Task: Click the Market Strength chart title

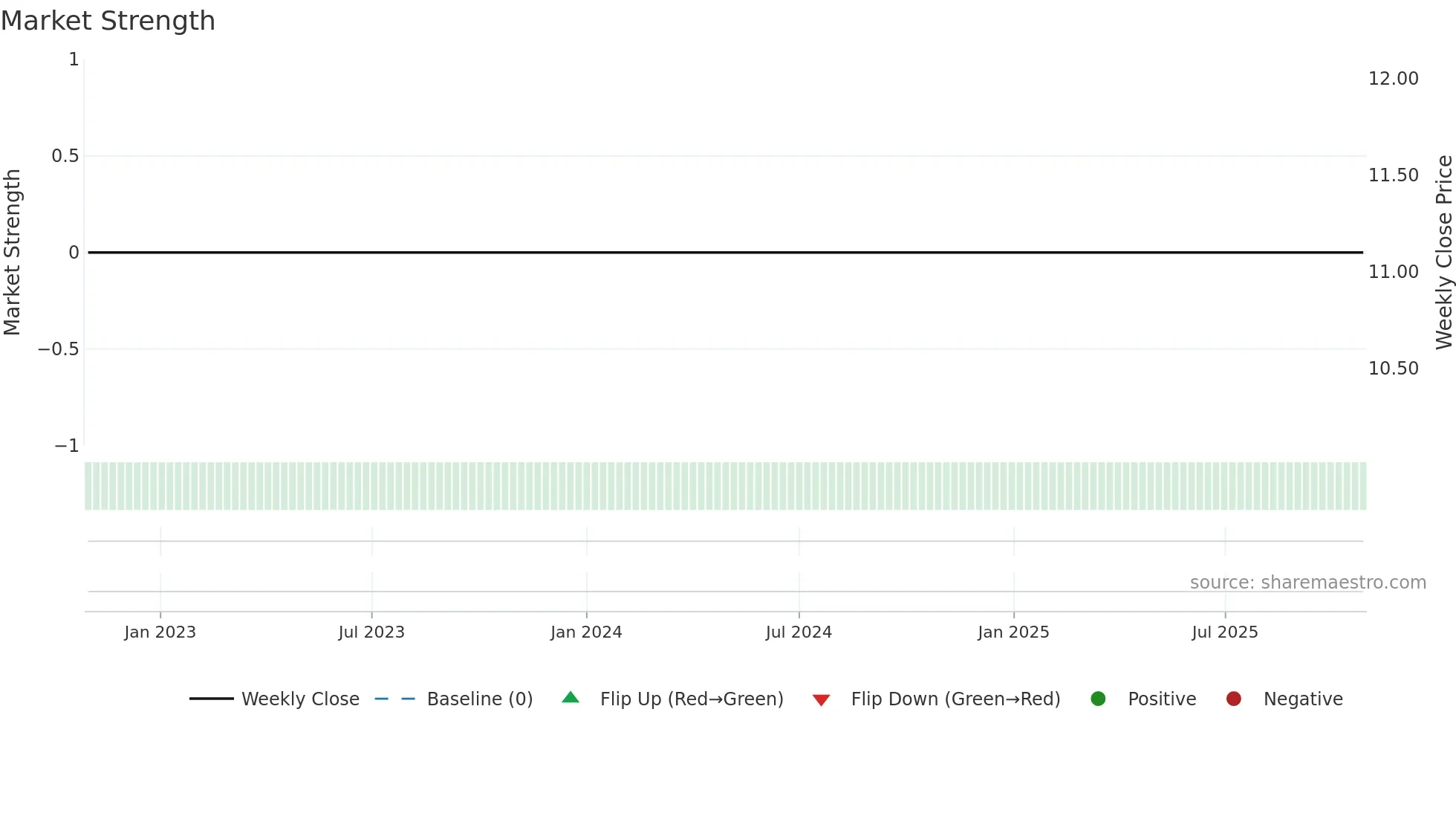Action: (x=108, y=21)
